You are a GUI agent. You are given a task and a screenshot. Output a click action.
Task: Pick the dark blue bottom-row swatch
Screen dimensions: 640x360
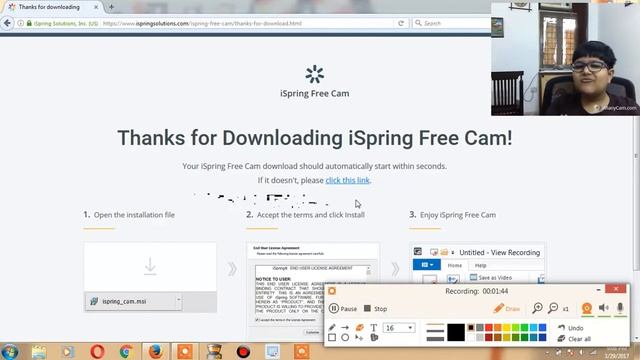click(542, 337)
